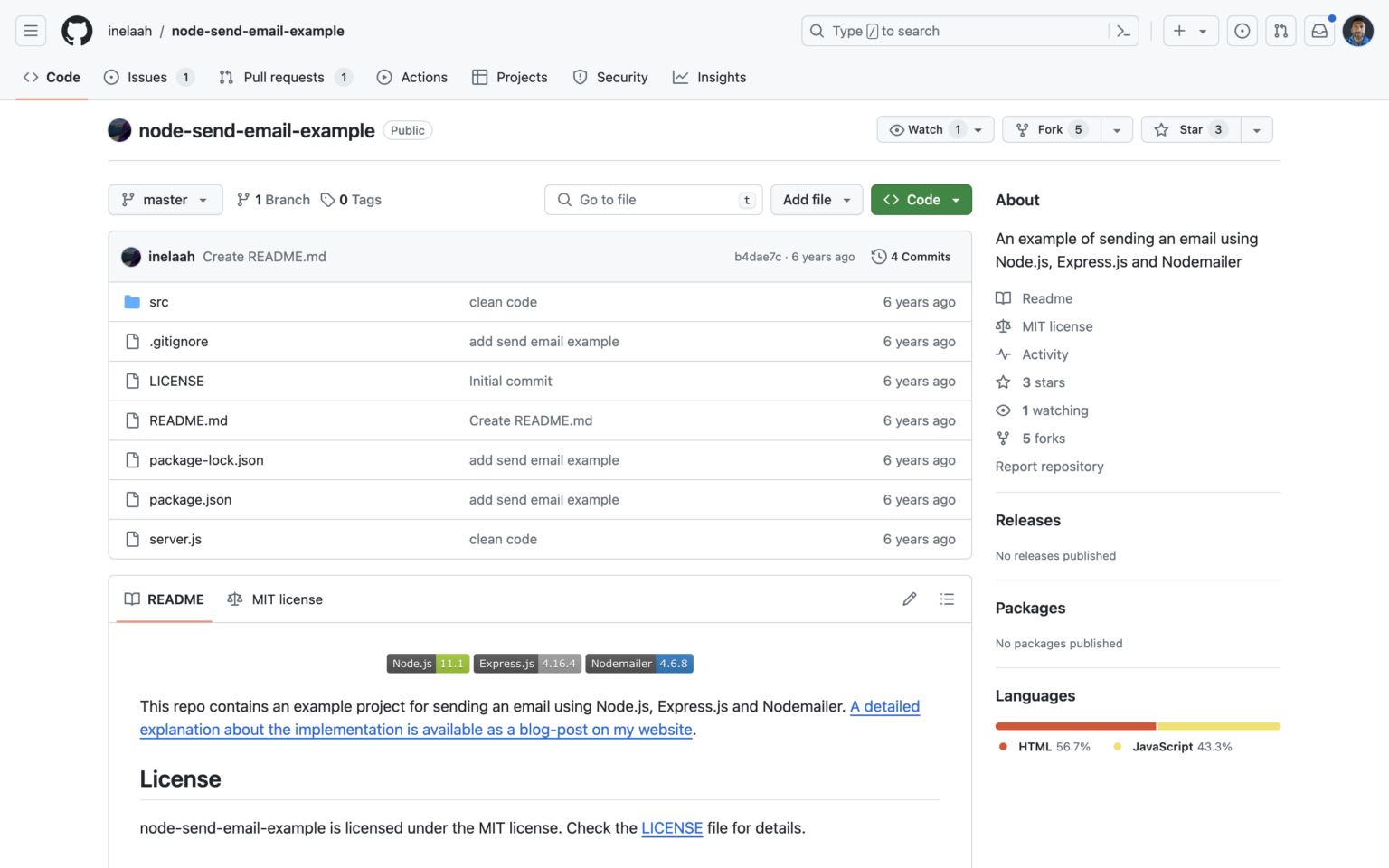The image size is (1389, 868).
Task: Open package-lock.json file
Action: (x=206, y=460)
